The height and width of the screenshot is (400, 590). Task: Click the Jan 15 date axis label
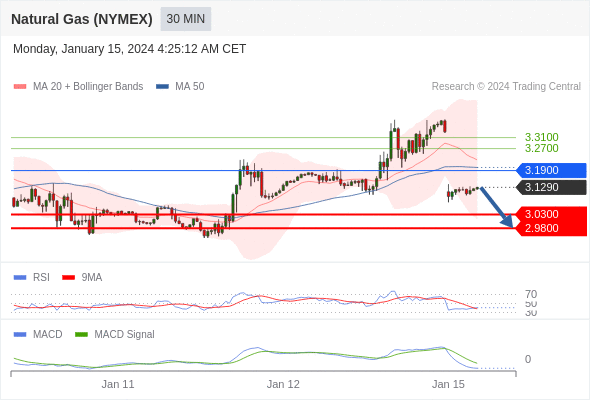coord(448,384)
